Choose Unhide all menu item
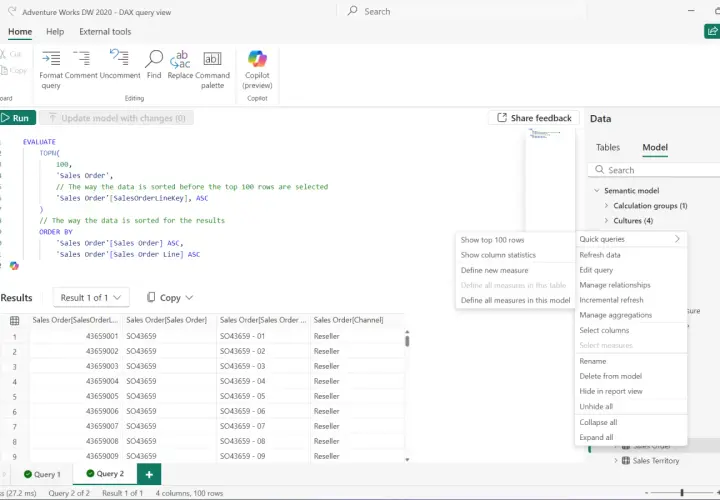 [x=596, y=406]
